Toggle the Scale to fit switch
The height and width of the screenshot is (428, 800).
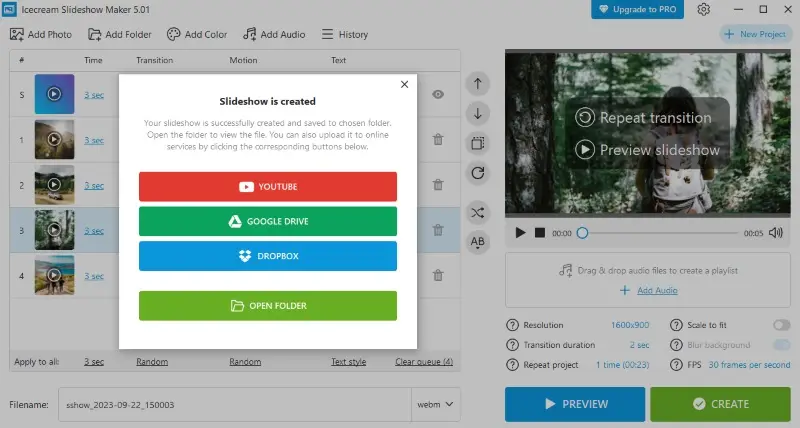(x=781, y=325)
